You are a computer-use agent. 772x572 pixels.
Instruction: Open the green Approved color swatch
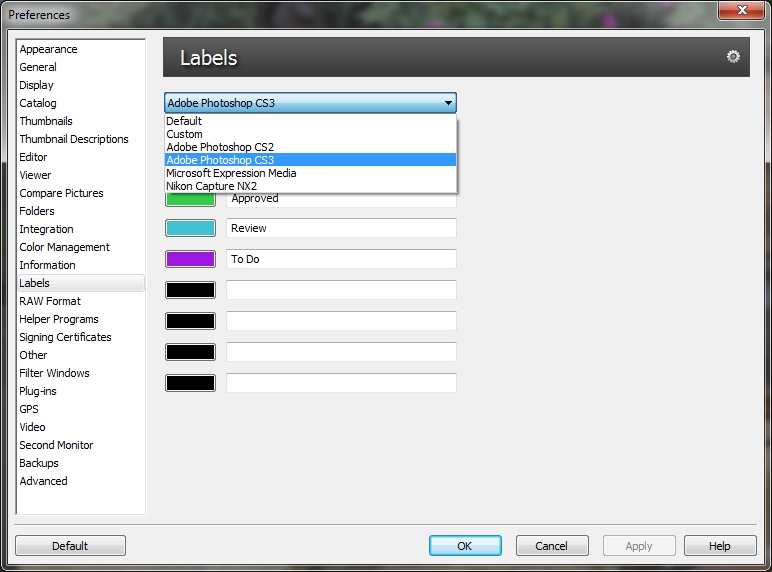coord(191,199)
